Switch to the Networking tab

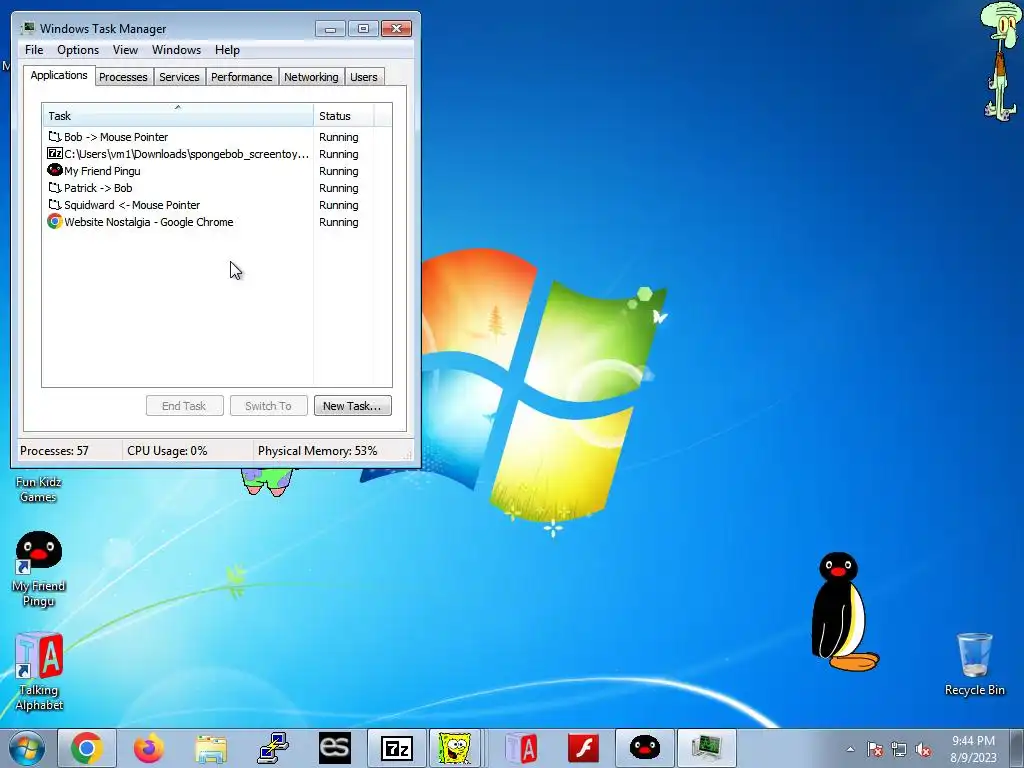pos(311,77)
